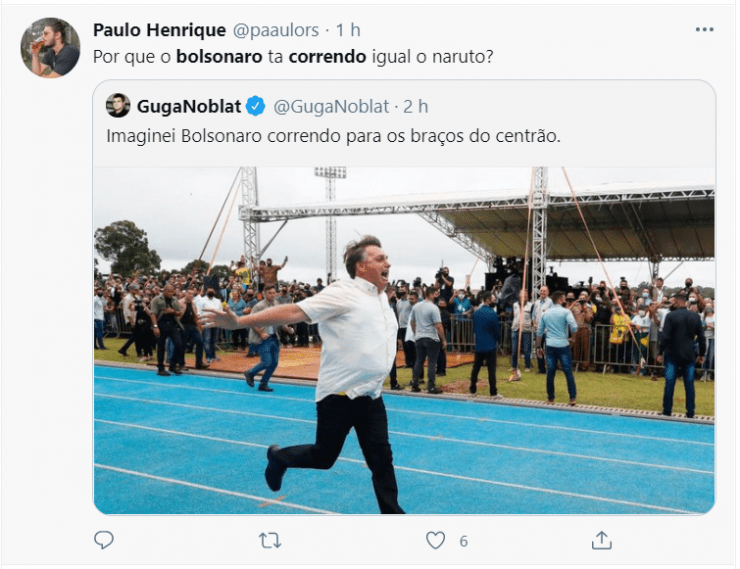Open the reply speech bubble icon

[x=104, y=540]
